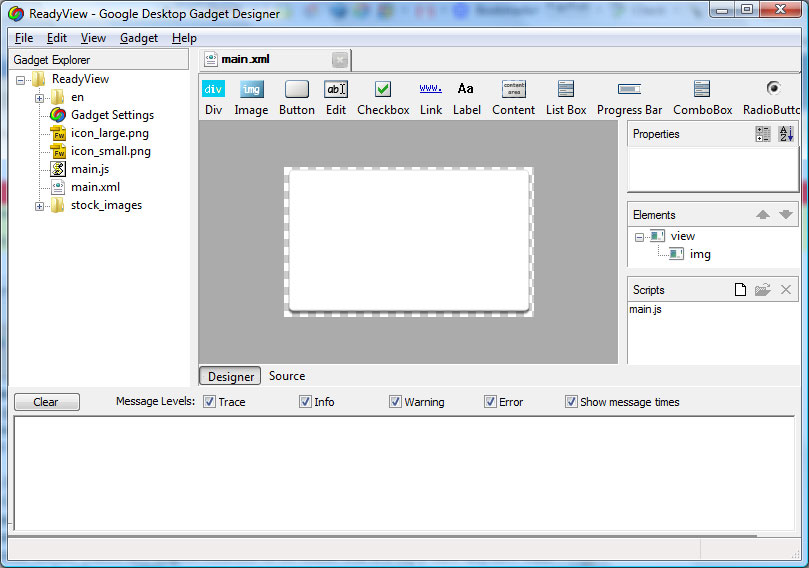Toggle Info message level
The height and width of the screenshot is (568, 809).
(x=305, y=401)
